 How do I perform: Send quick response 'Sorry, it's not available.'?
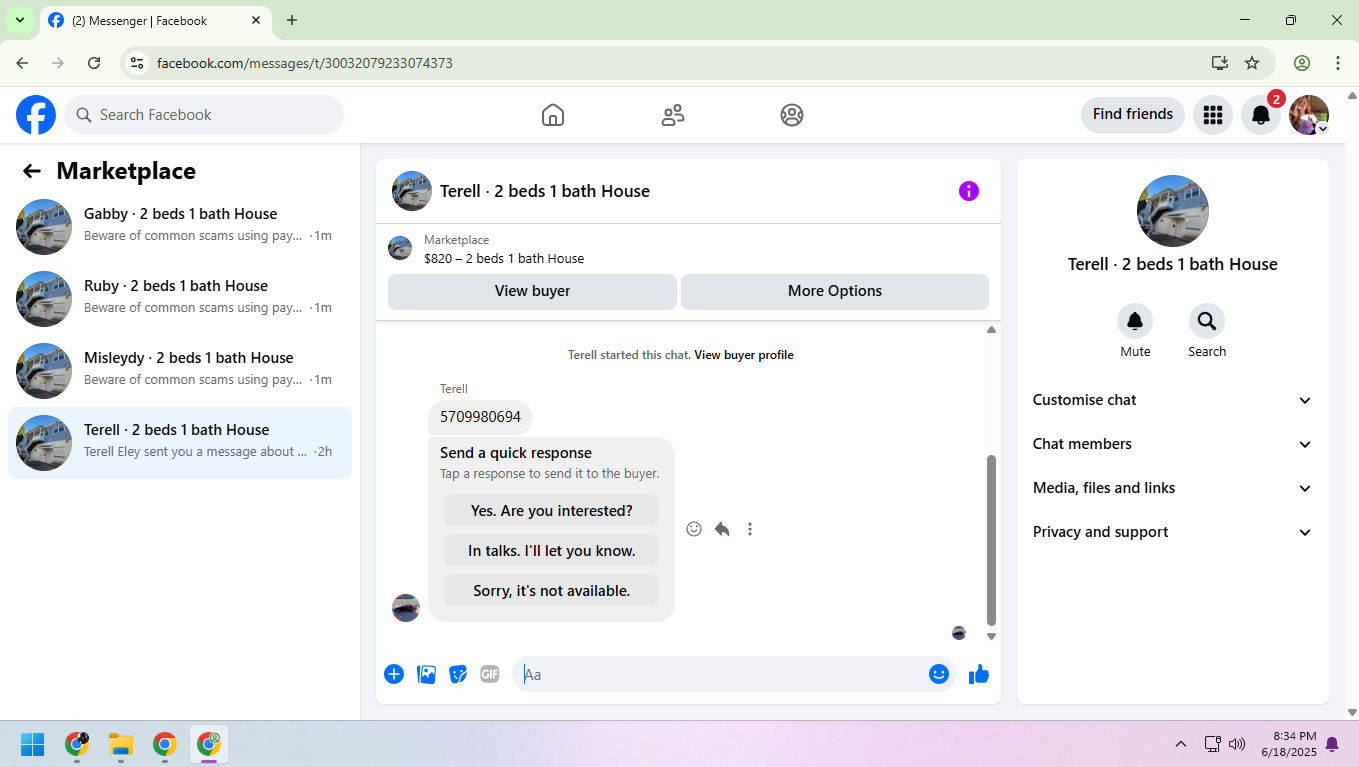(552, 590)
